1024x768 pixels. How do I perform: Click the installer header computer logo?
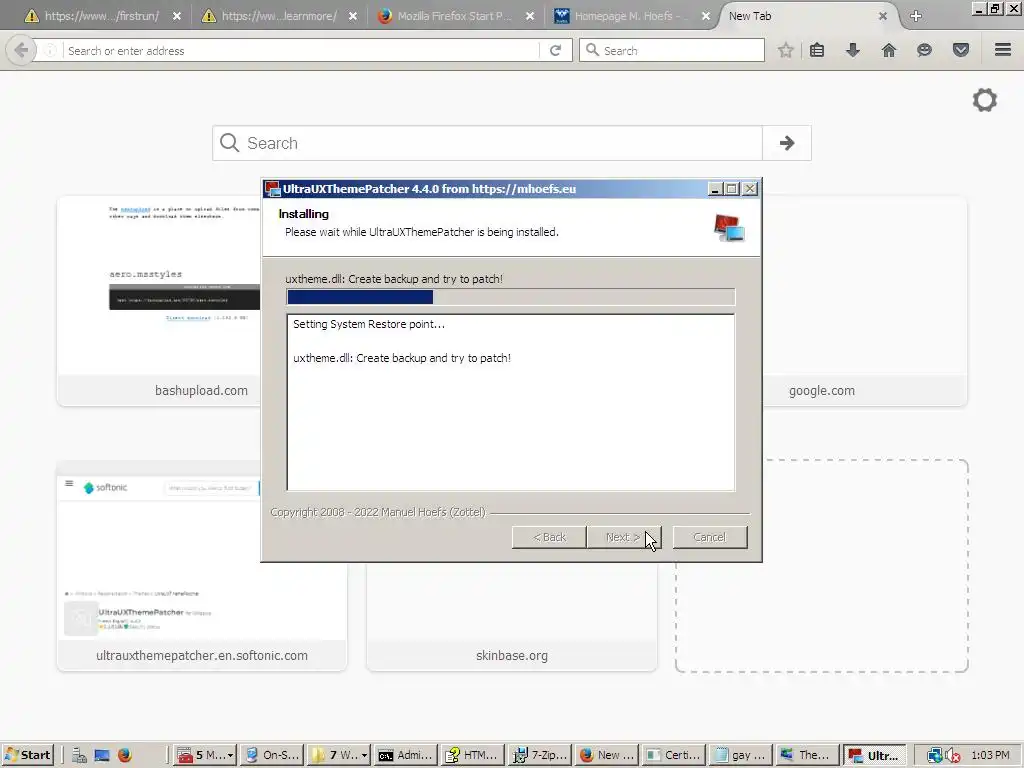coord(729,228)
